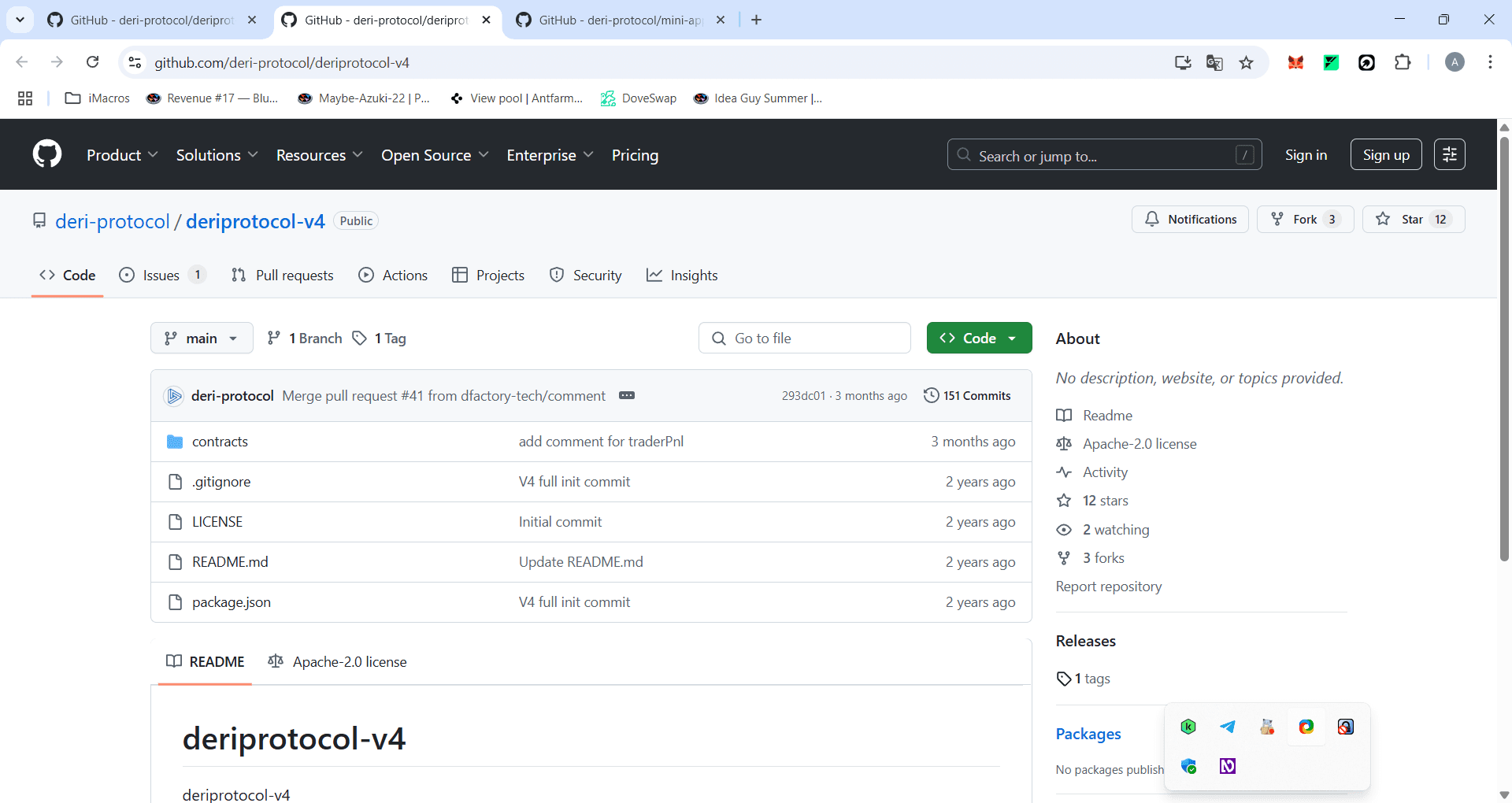
Task: Open the package.json file
Action: (232, 602)
